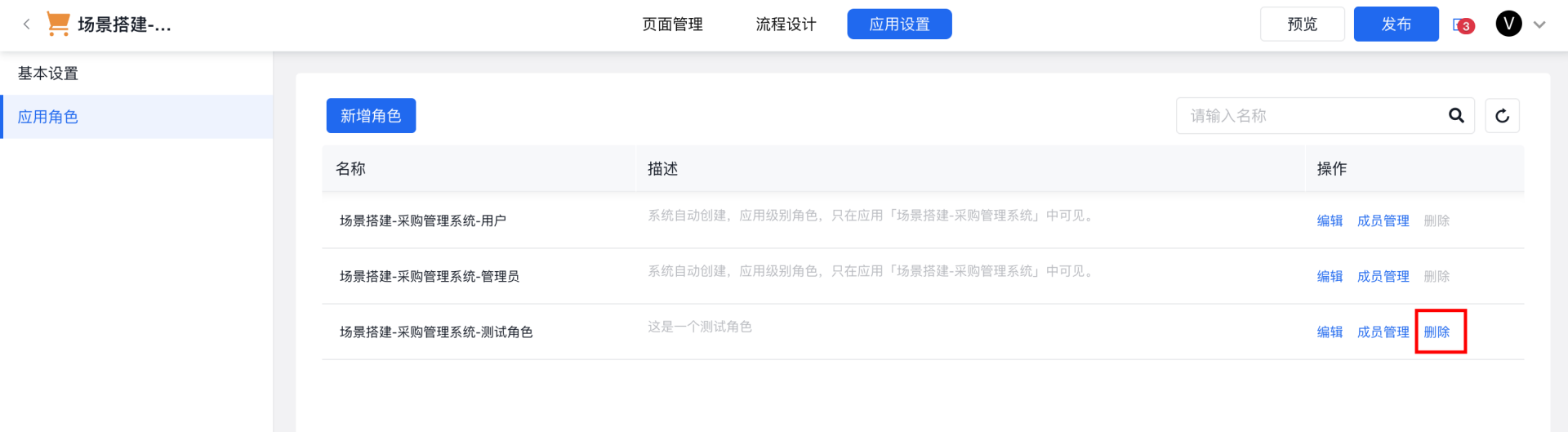The height and width of the screenshot is (432, 1568).
Task: Open 成员管理 for the 测试角色 role
Action: (x=1383, y=332)
